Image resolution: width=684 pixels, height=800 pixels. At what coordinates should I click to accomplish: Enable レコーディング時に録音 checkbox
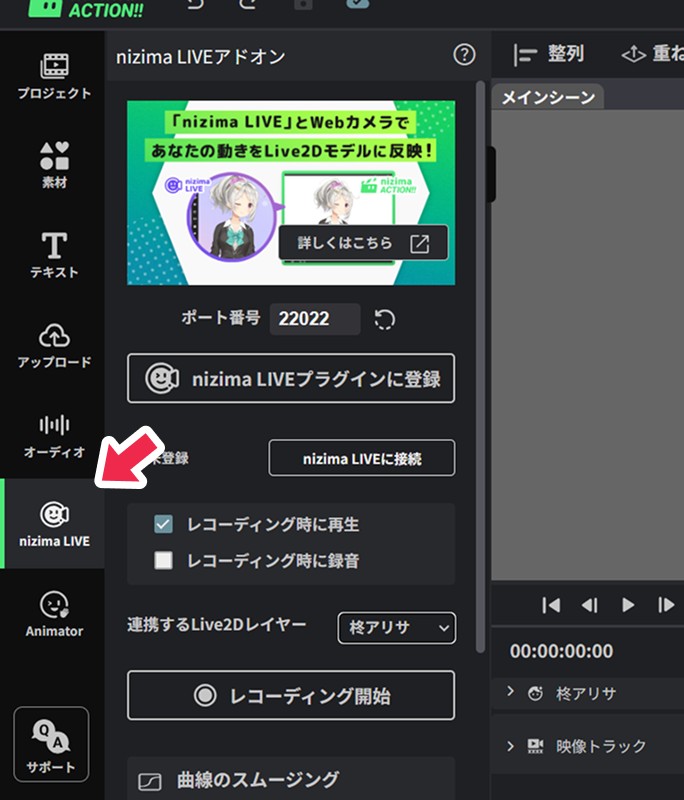[x=164, y=560]
